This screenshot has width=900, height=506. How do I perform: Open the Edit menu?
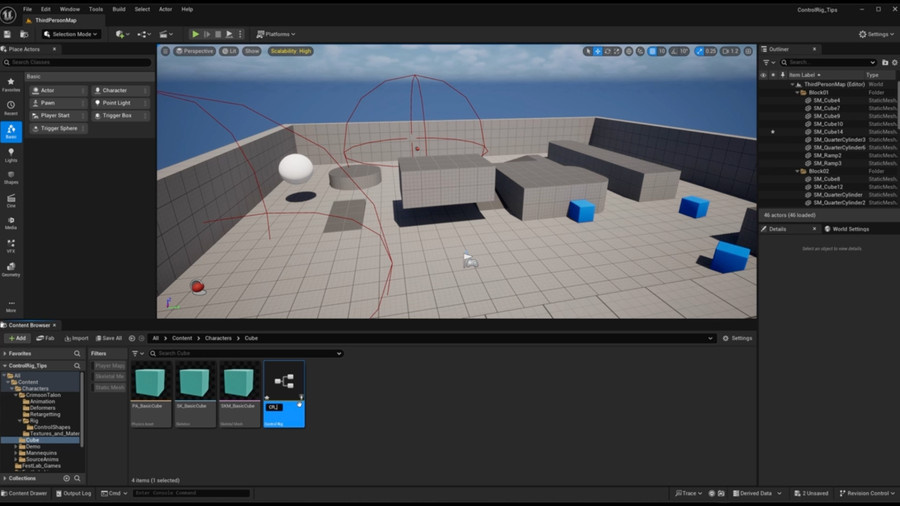coord(45,9)
